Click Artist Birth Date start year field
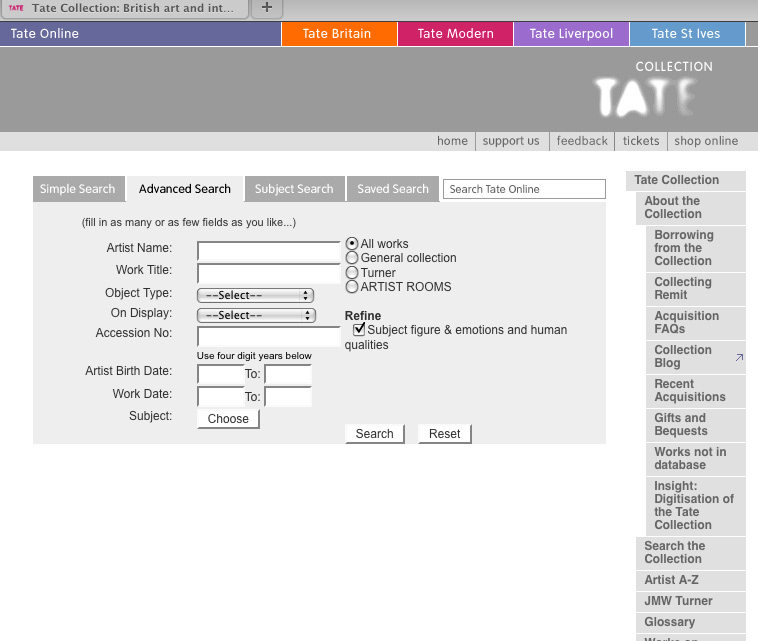Image resolution: width=758 pixels, height=641 pixels. 220,374
